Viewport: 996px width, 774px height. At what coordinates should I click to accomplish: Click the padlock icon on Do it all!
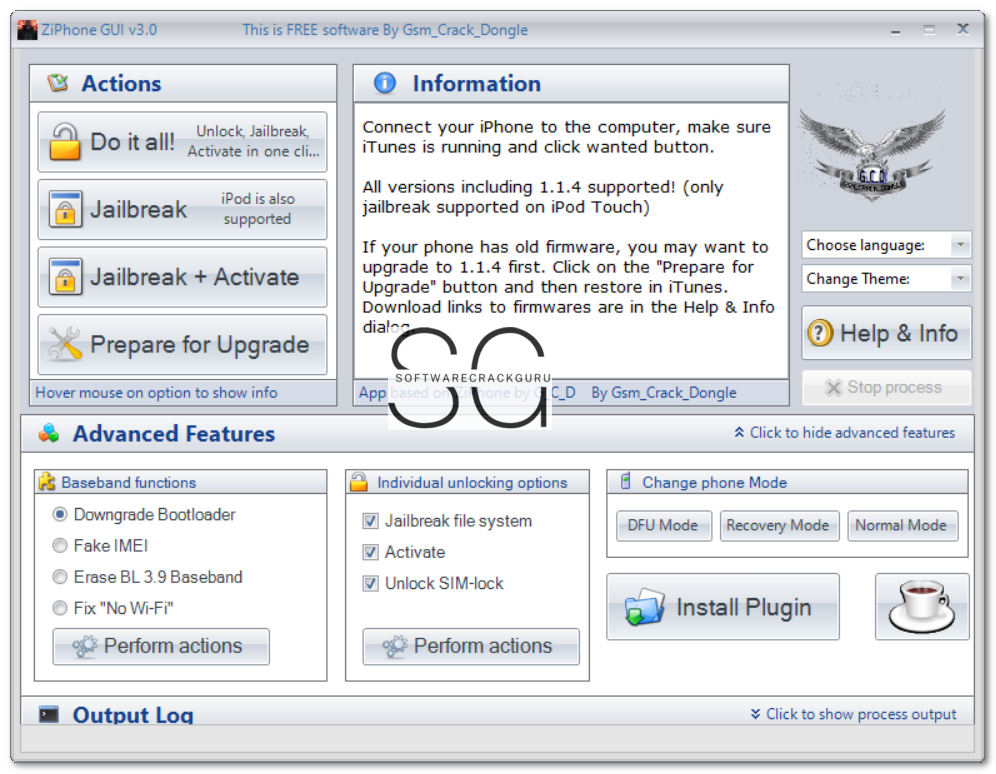(65, 141)
